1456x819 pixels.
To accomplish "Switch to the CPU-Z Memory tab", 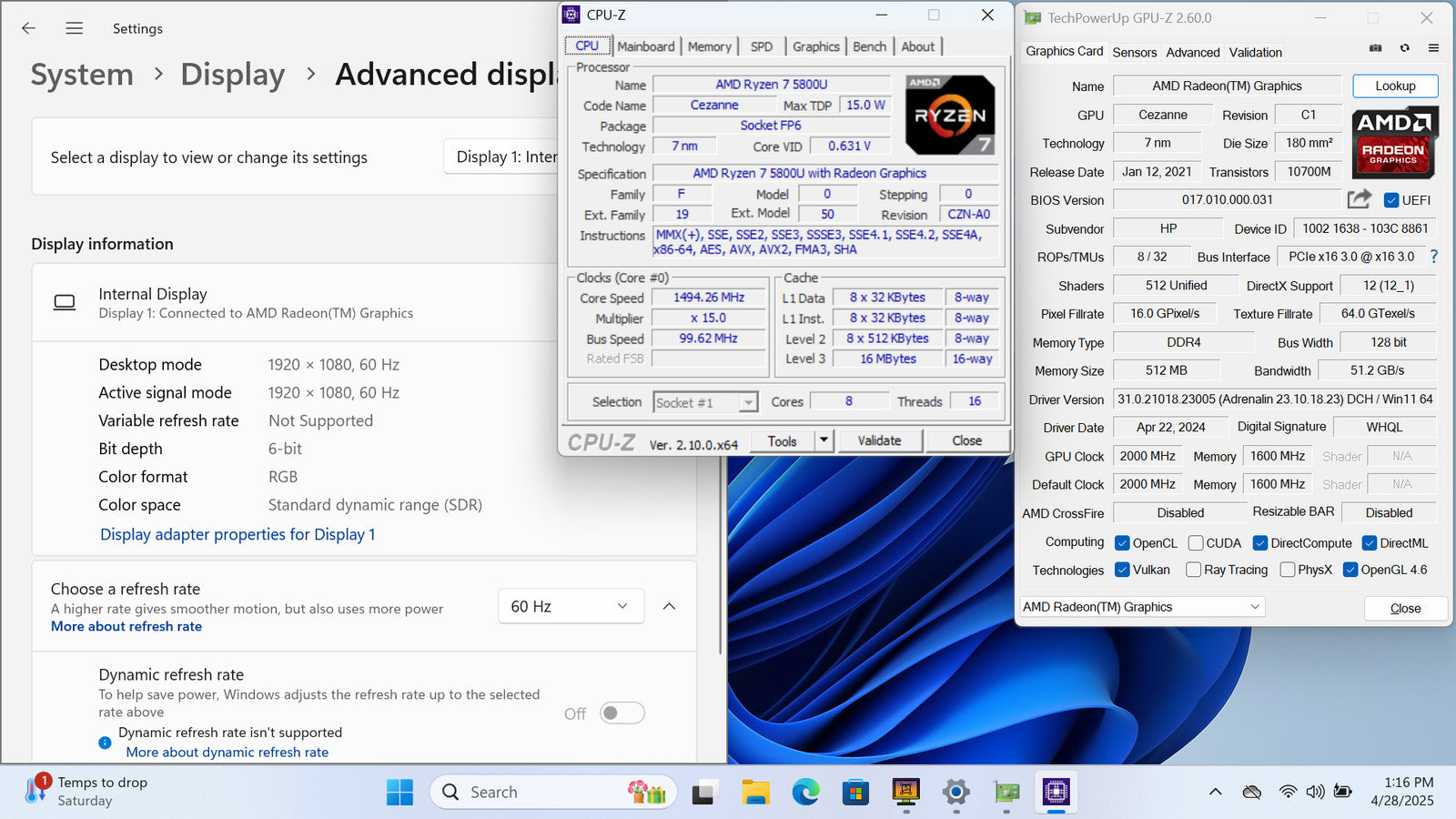I will click(710, 46).
